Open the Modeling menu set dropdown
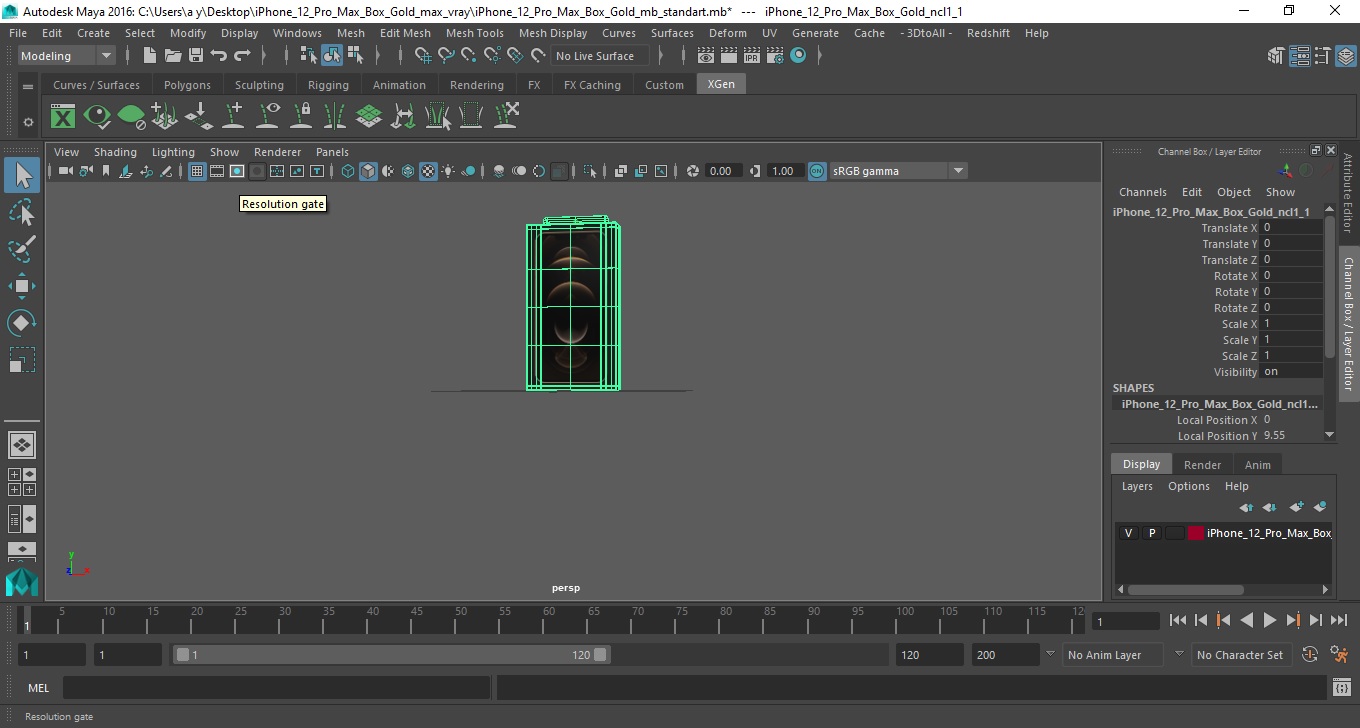 67,56
